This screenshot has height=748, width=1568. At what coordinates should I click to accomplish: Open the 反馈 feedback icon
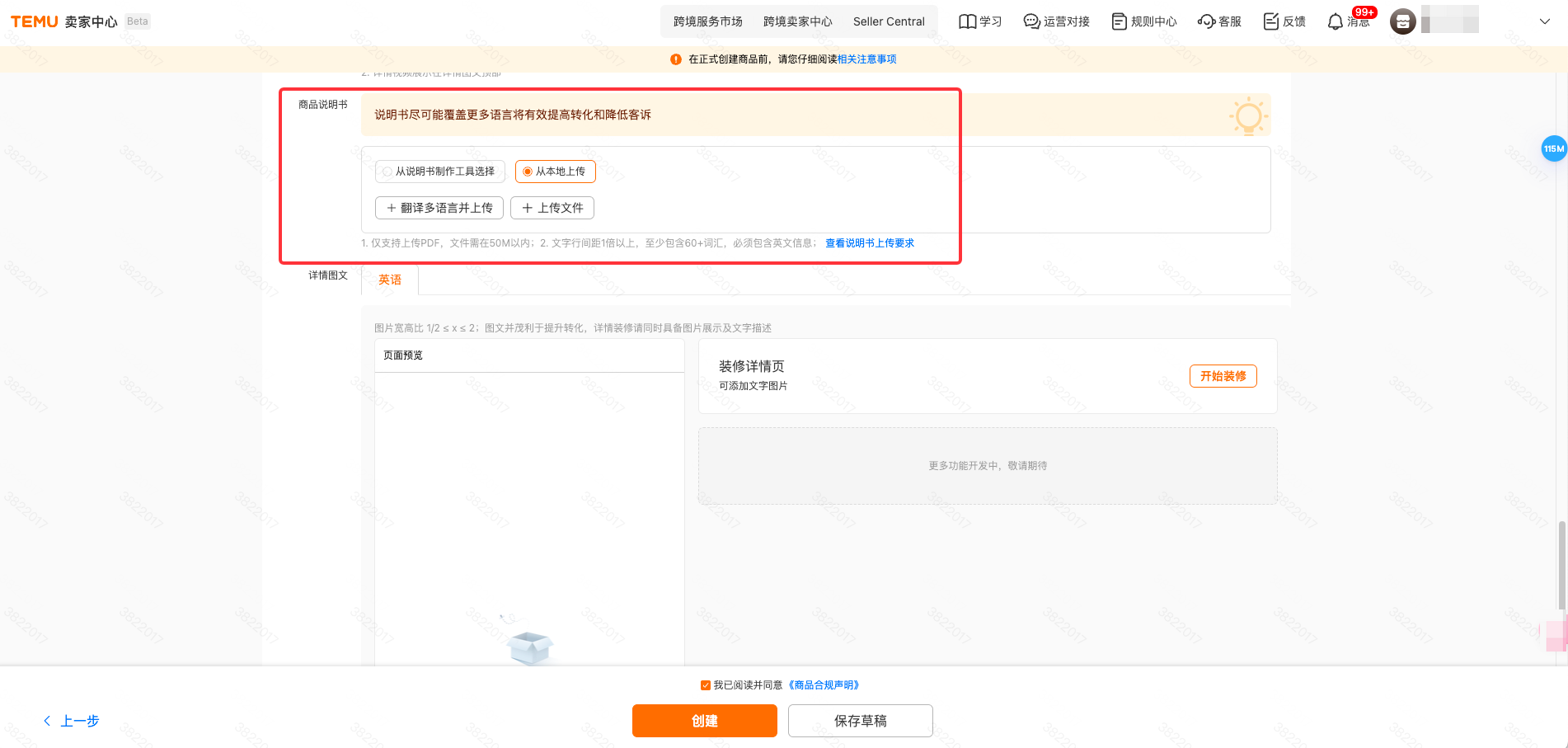(x=1271, y=21)
